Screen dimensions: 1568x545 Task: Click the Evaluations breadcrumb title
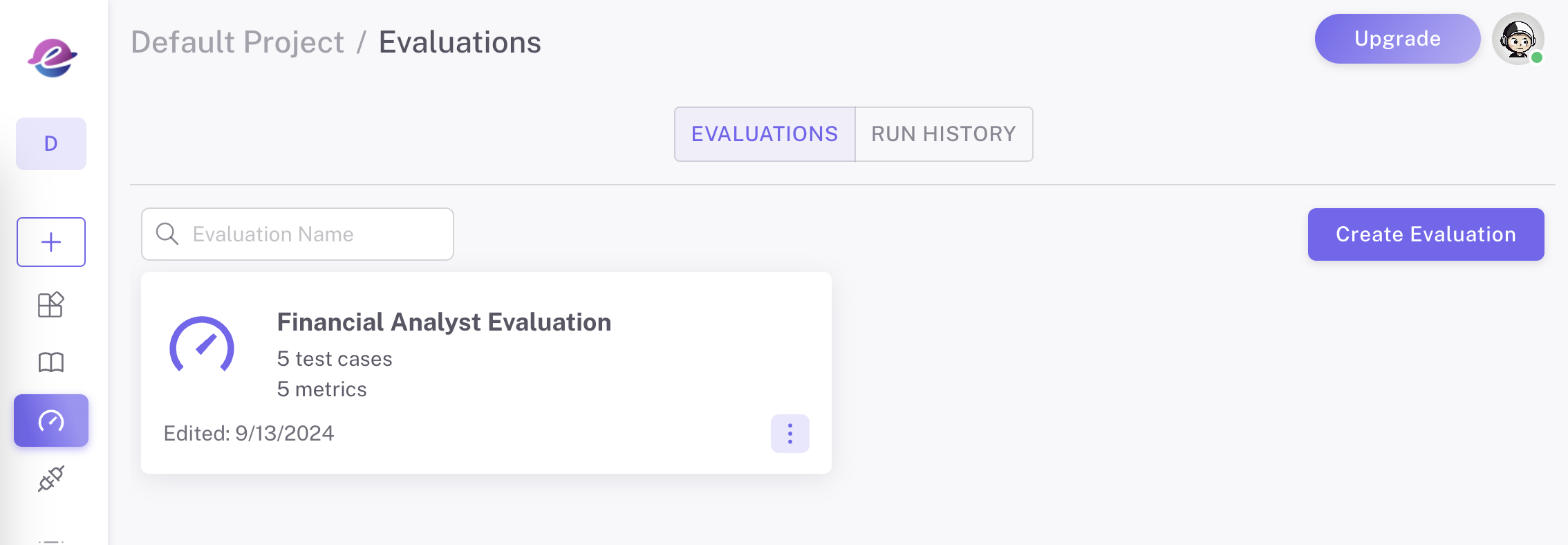pos(460,42)
